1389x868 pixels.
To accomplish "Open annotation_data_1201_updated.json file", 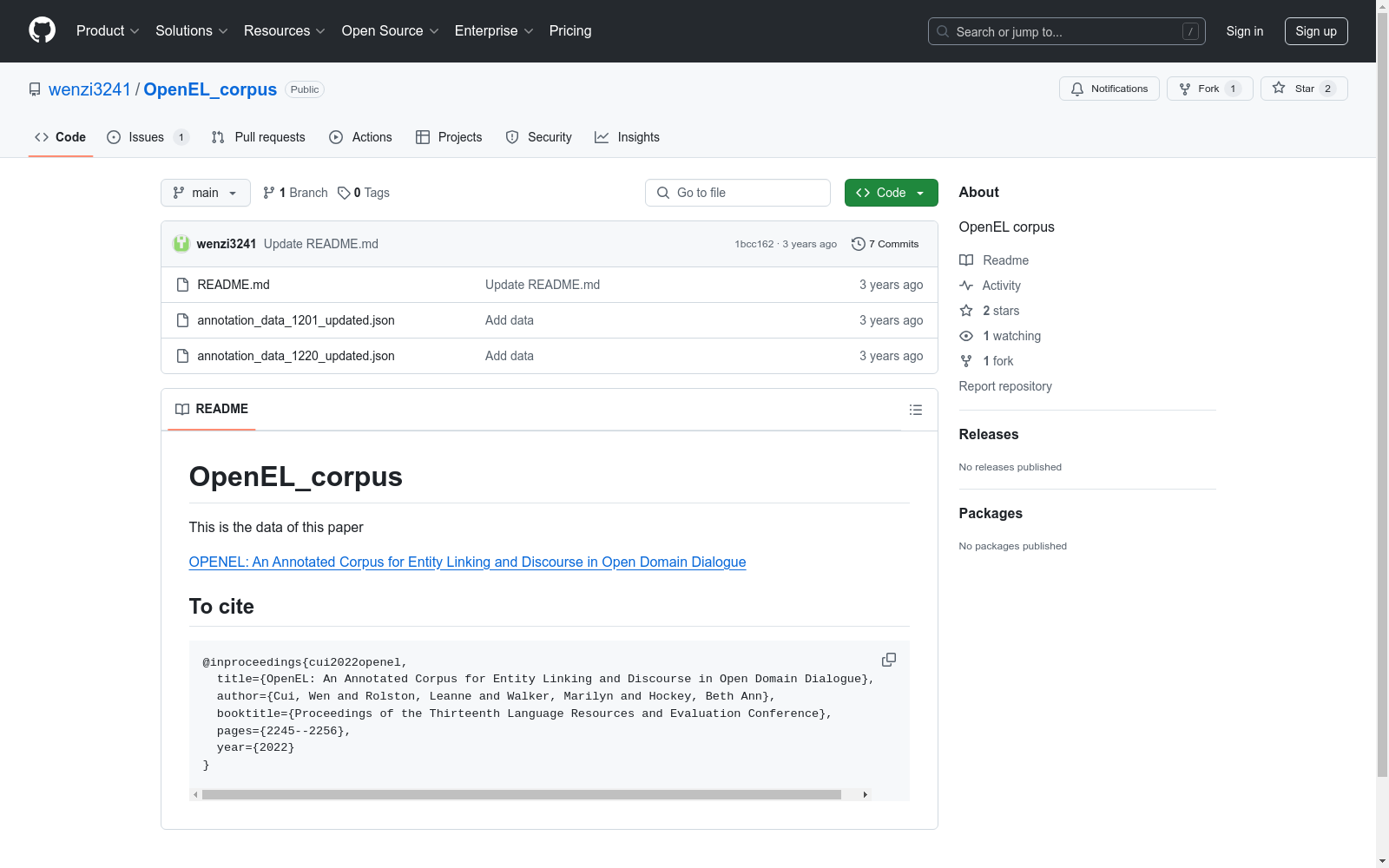I will 296,320.
